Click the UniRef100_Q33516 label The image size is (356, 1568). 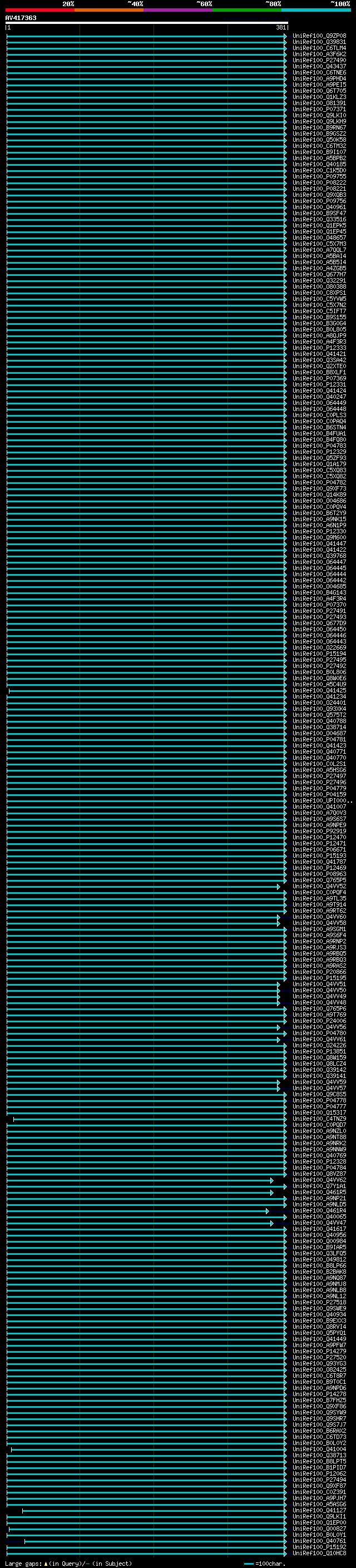[x=319, y=219]
